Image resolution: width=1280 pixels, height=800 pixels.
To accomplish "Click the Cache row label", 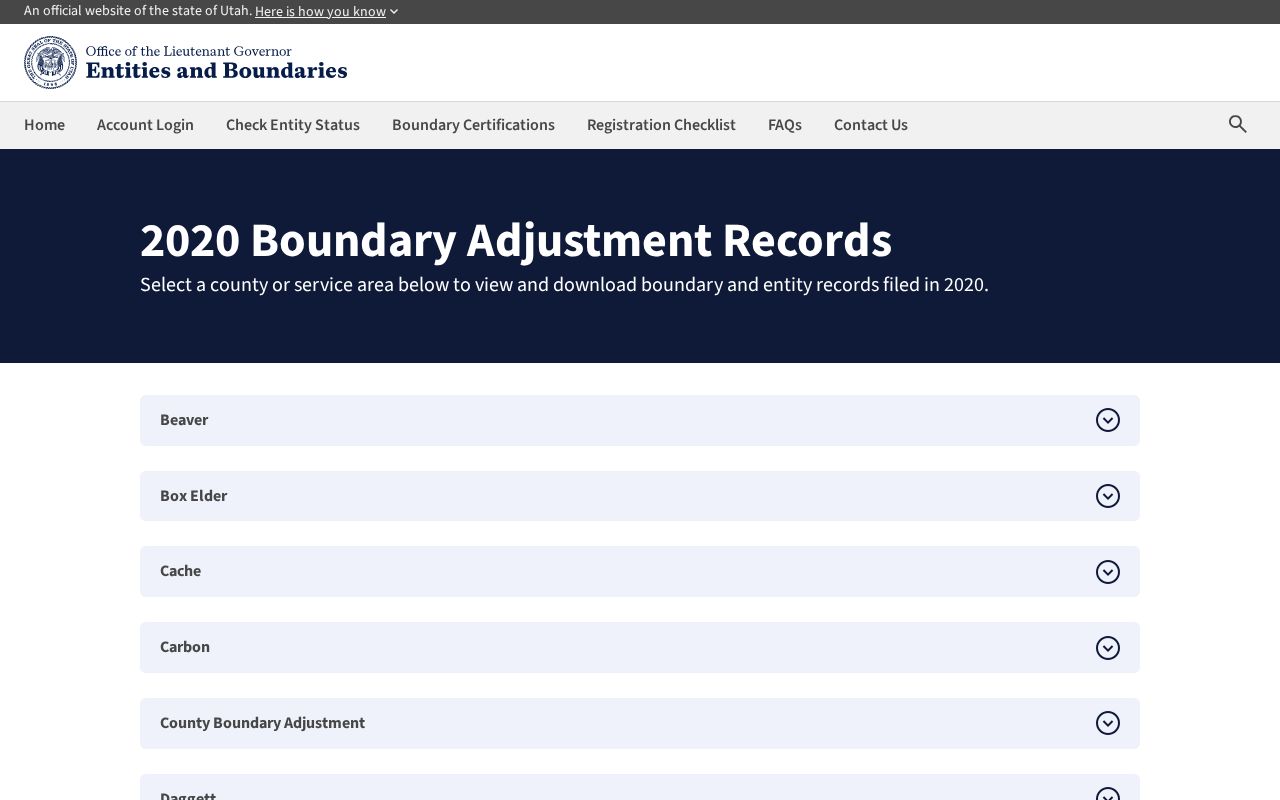I will pos(180,571).
